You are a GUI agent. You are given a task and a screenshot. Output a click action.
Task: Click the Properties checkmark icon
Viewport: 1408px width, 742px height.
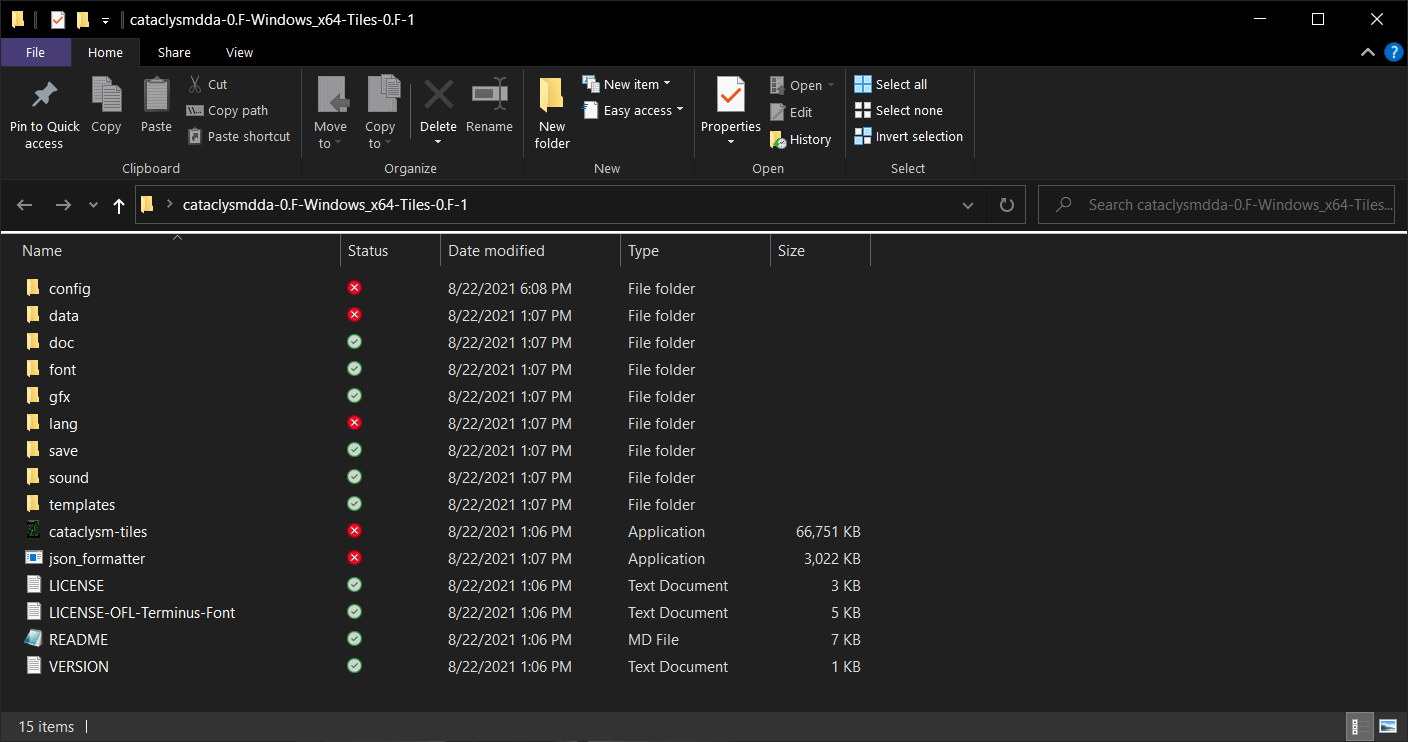(x=731, y=95)
